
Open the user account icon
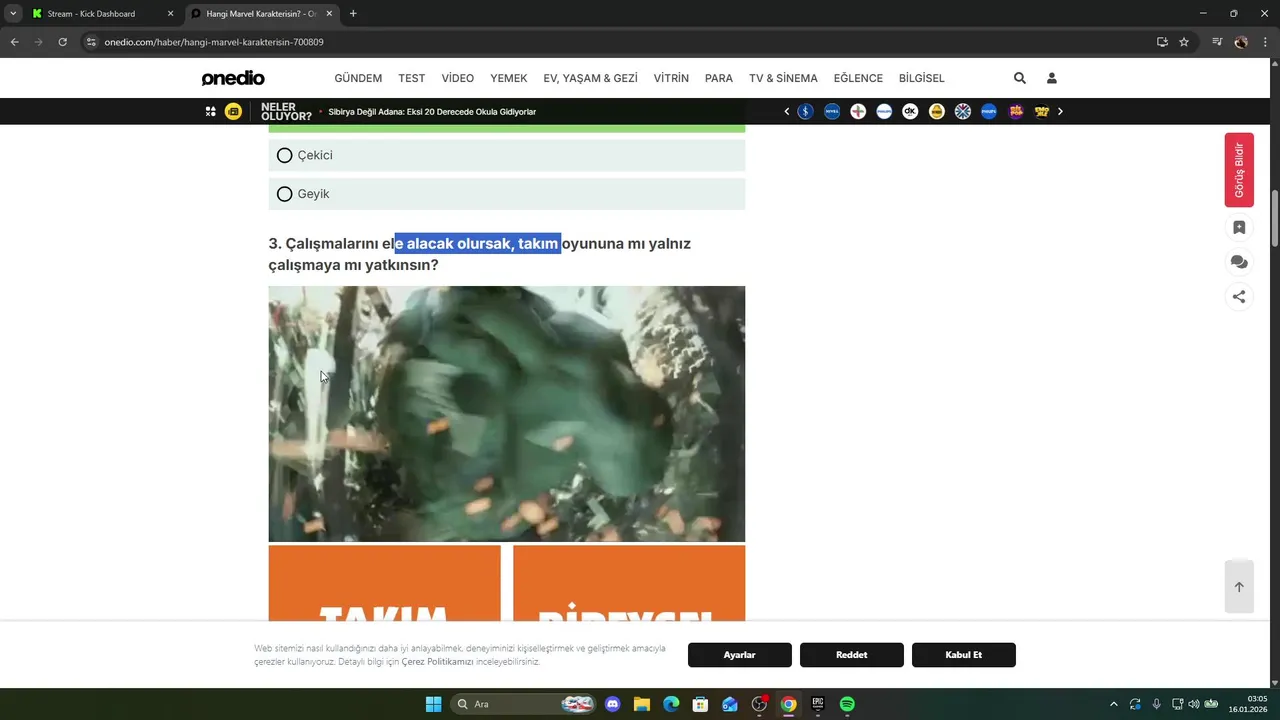[1051, 78]
